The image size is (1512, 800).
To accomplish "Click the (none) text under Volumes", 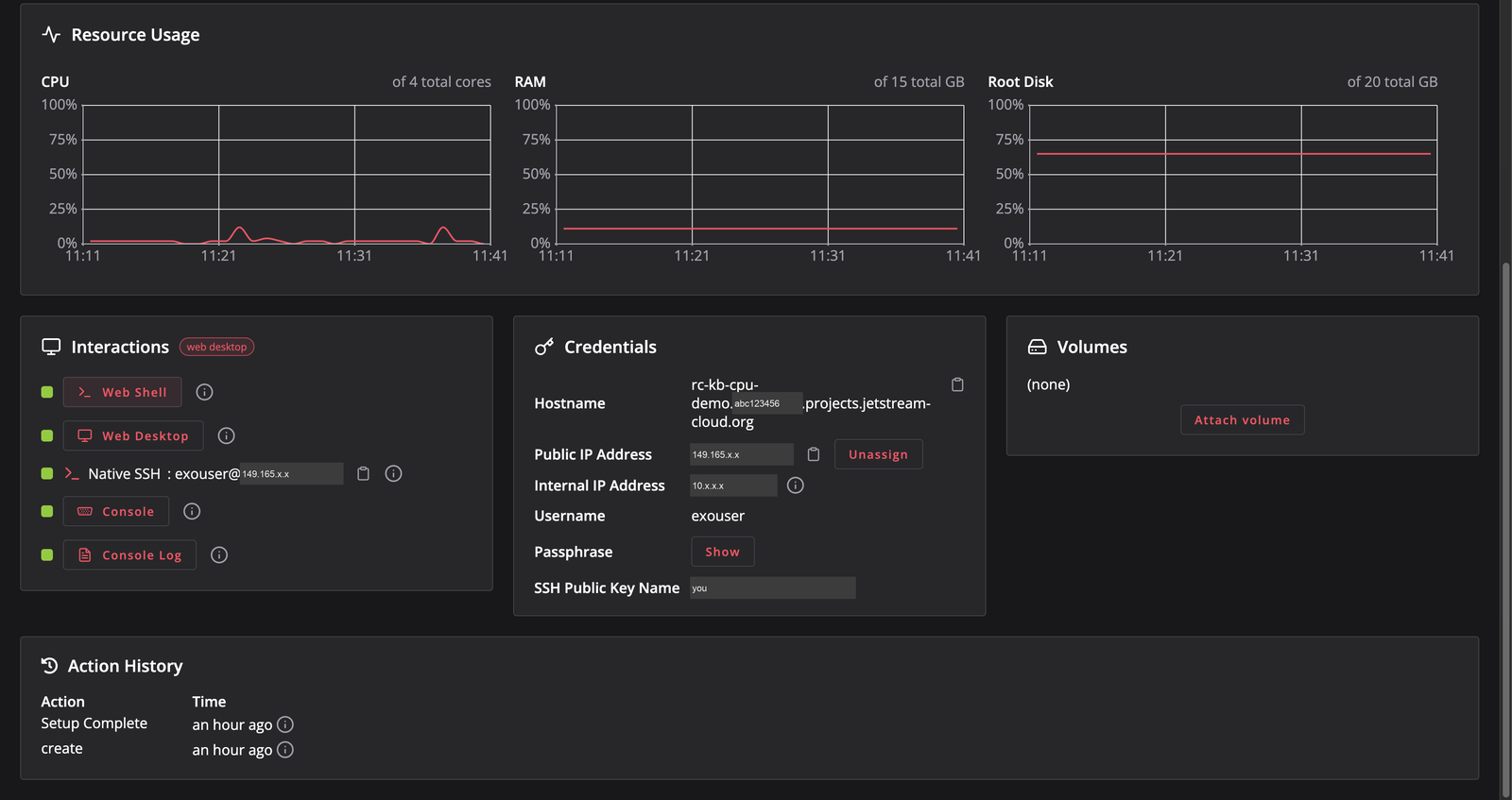I will (x=1048, y=384).
